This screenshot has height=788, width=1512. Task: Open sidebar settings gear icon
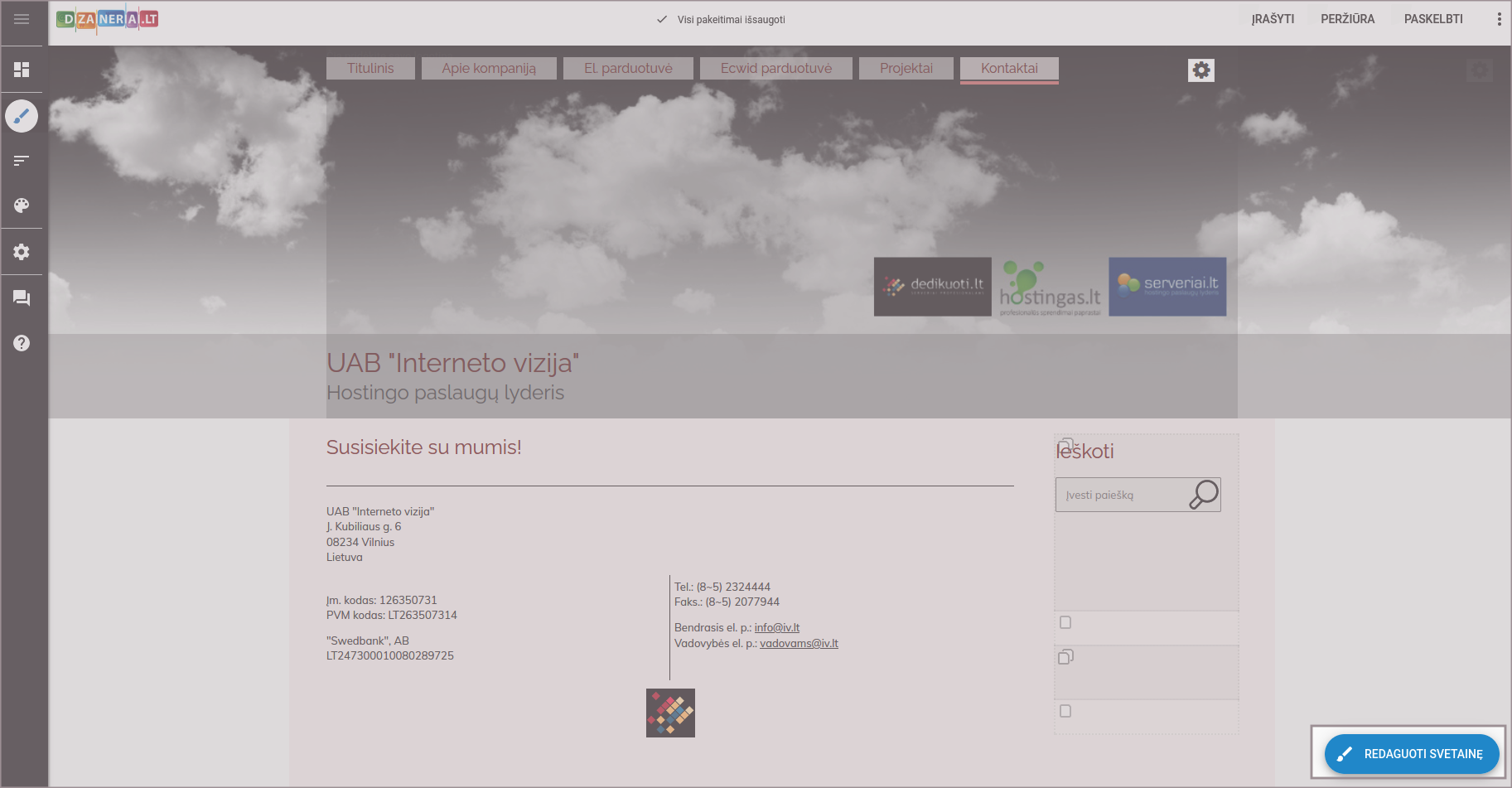click(x=22, y=252)
